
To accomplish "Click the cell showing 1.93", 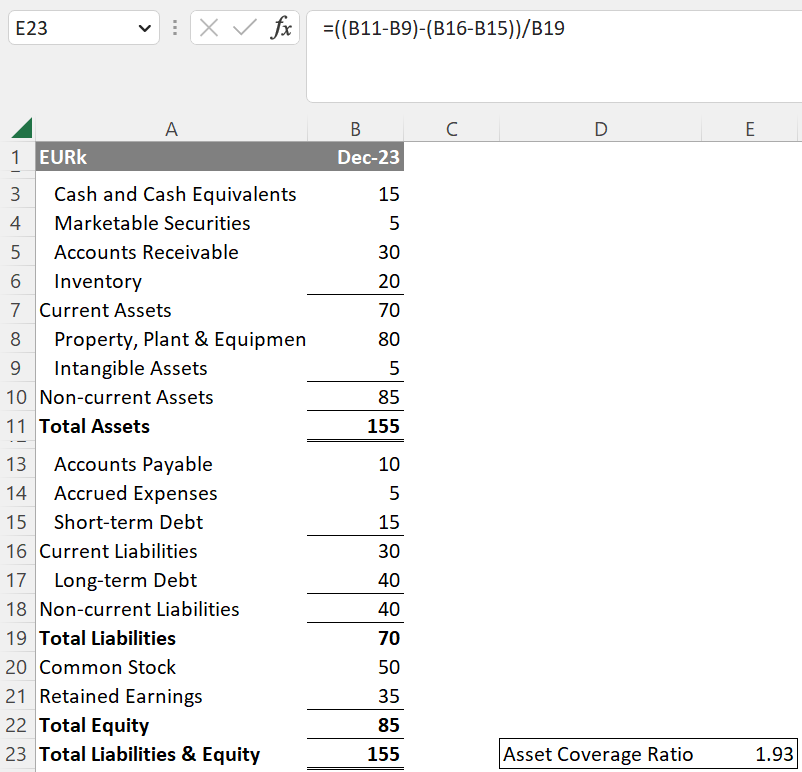I will coord(749,754).
